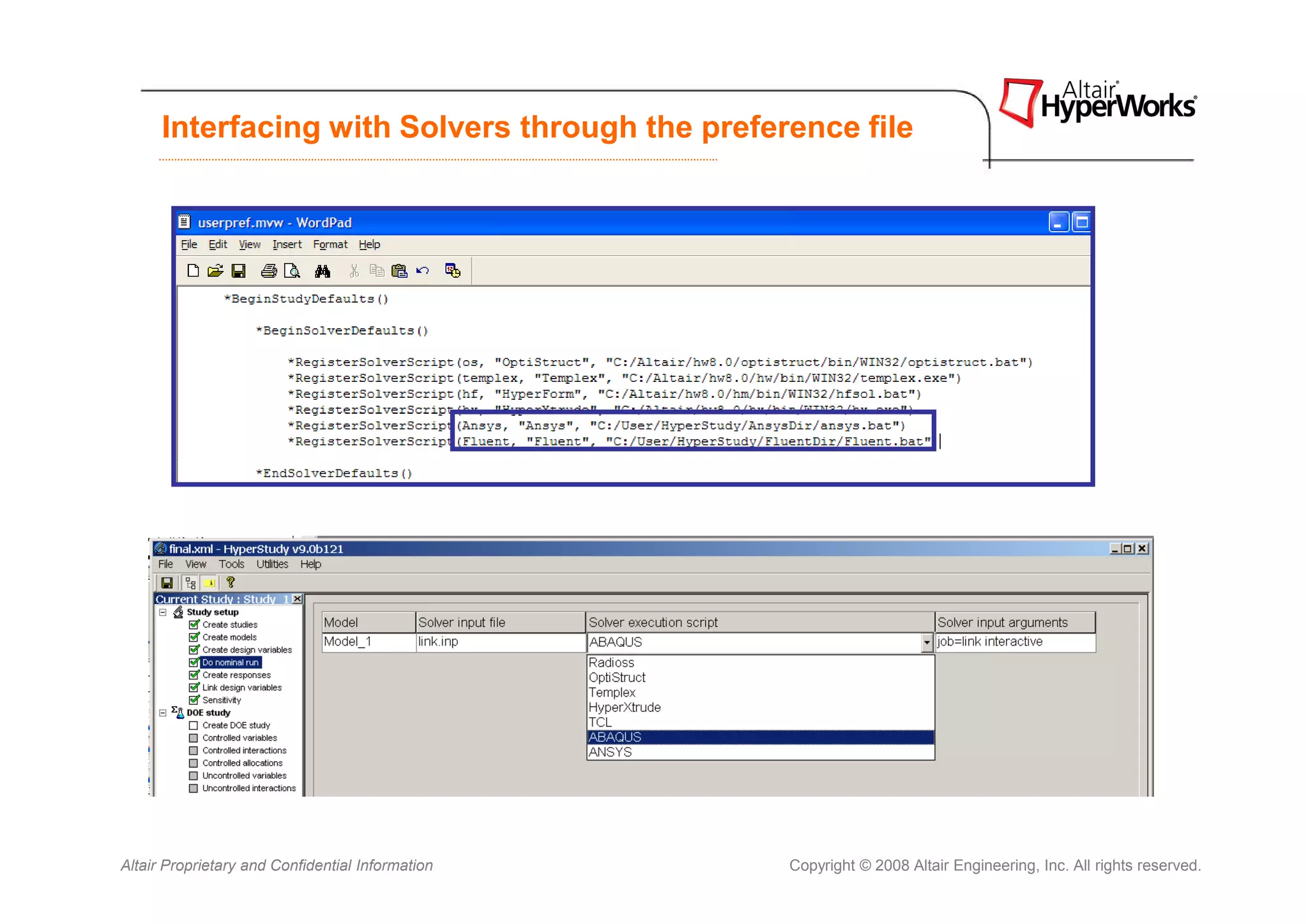The height and width of the screenshot is (924, 1308).
Task: Open the HyperStudy Utilities menu
Action: (272, 564)
